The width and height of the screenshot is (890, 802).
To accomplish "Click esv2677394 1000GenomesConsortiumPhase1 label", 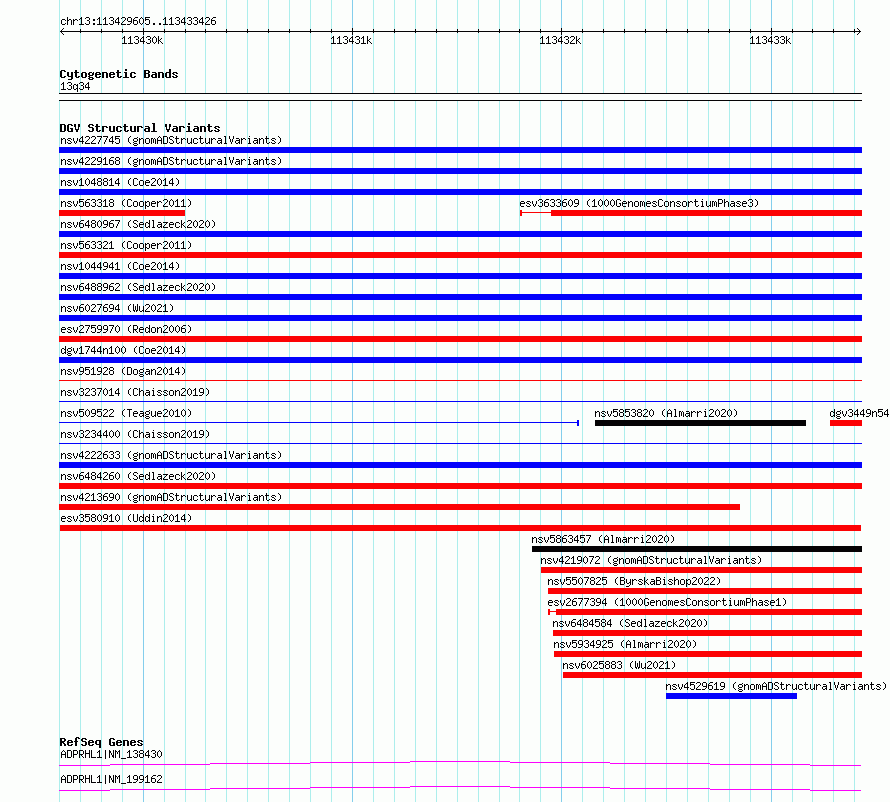I will pos(667,602).
